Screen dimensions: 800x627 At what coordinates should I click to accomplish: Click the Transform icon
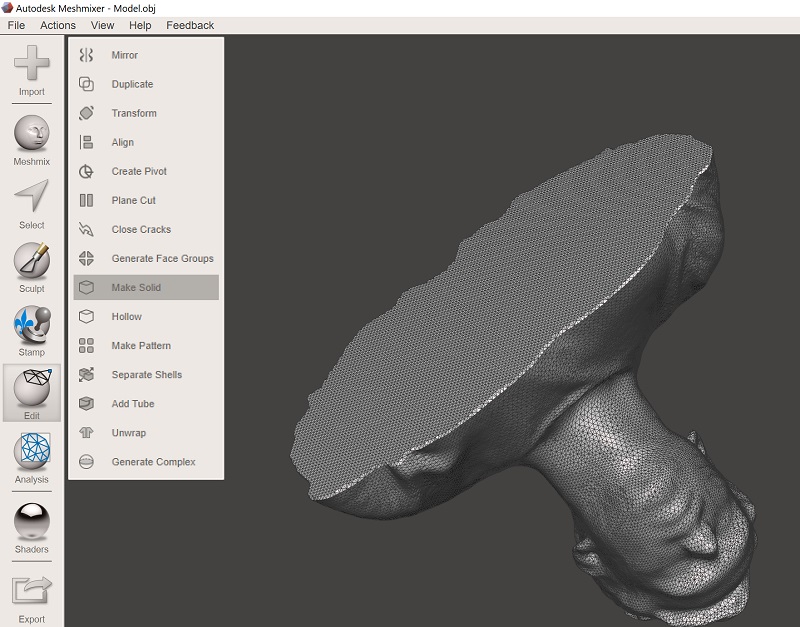coord(86,113)
